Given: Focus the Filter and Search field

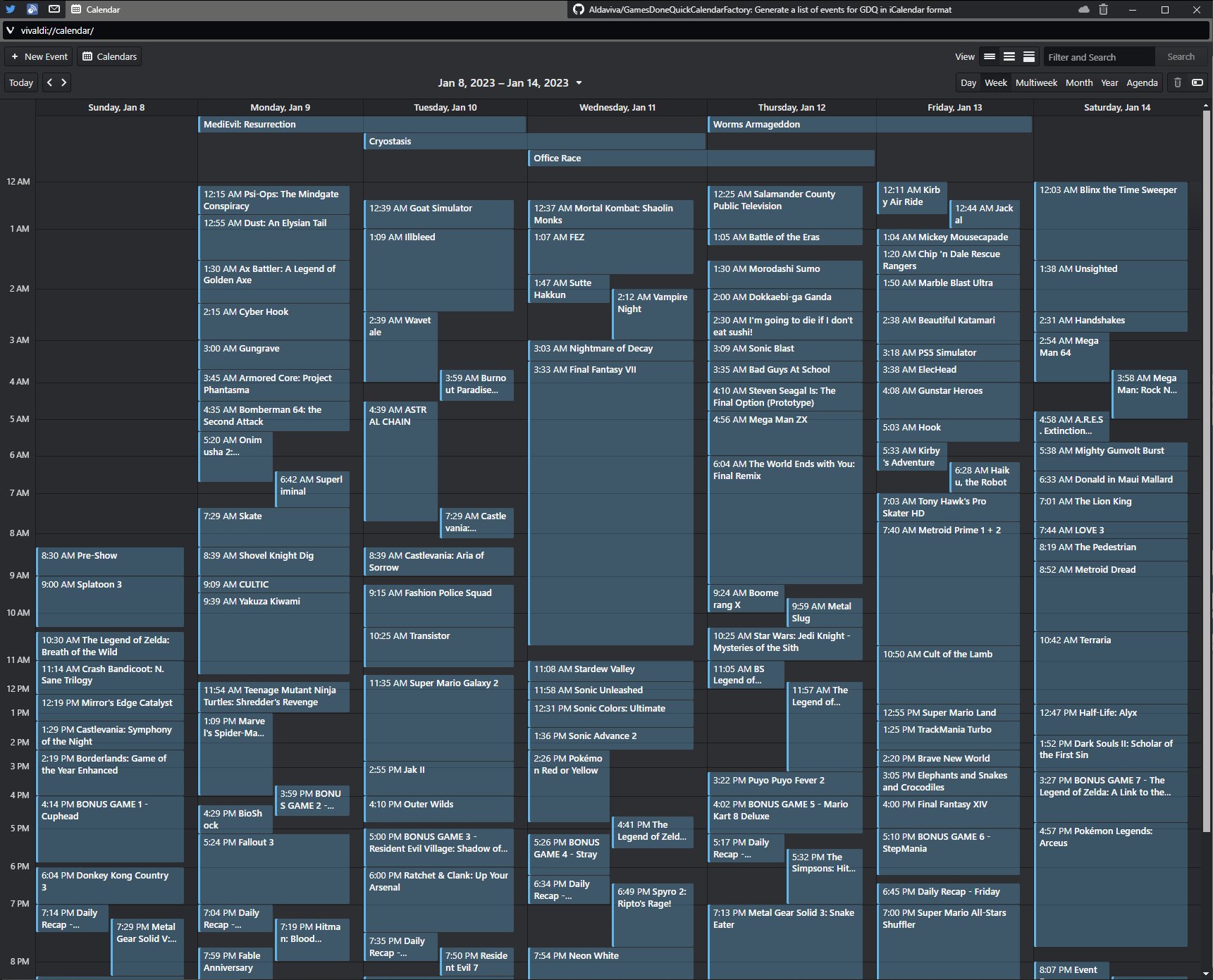Looking at the screenshot, I should 1099,56.
